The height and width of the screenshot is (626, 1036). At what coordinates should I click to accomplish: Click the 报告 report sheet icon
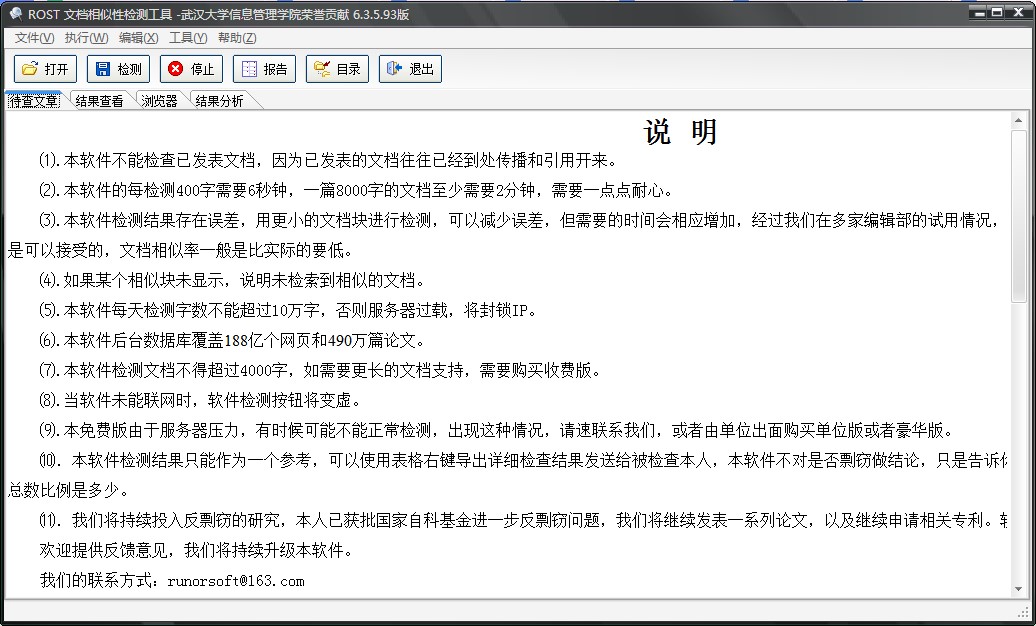[249, 69]
